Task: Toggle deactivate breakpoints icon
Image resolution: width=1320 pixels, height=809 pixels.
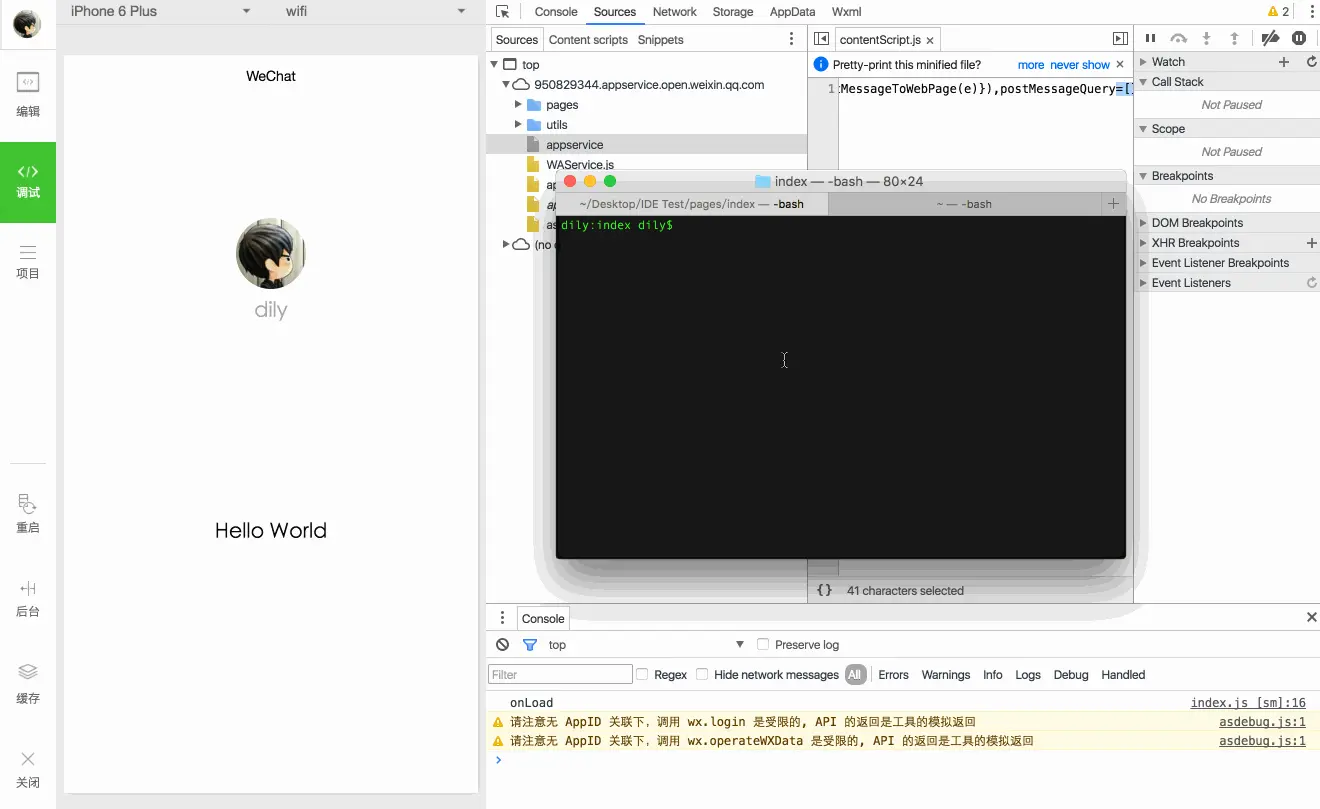Action: tap(1270, 38)
